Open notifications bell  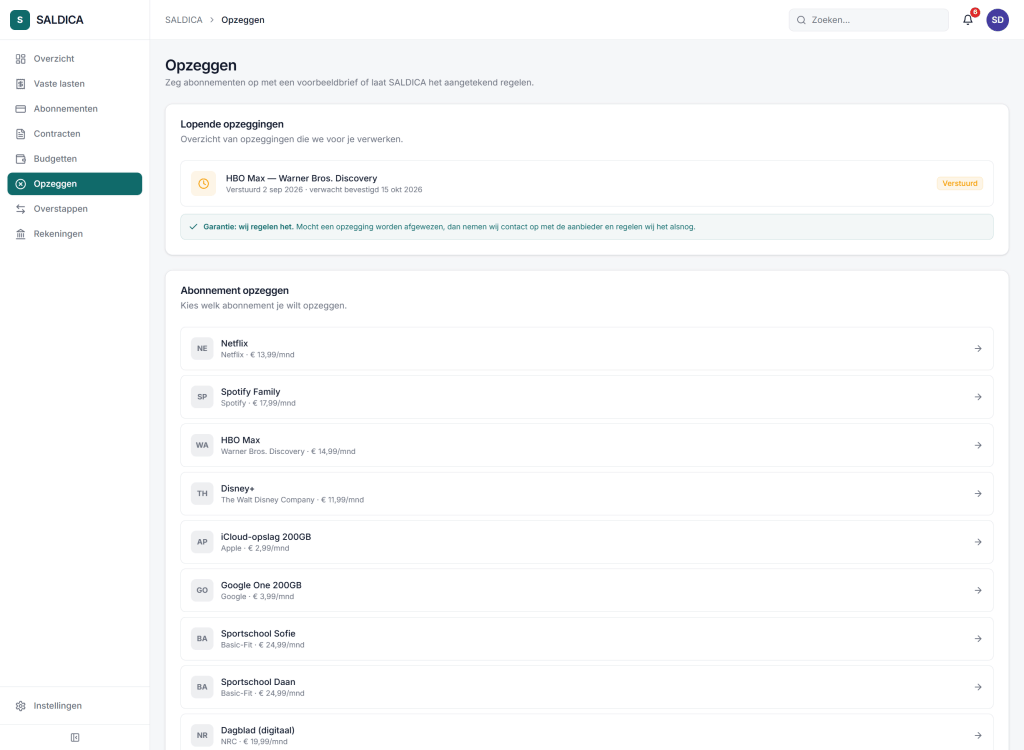[968, 20]
